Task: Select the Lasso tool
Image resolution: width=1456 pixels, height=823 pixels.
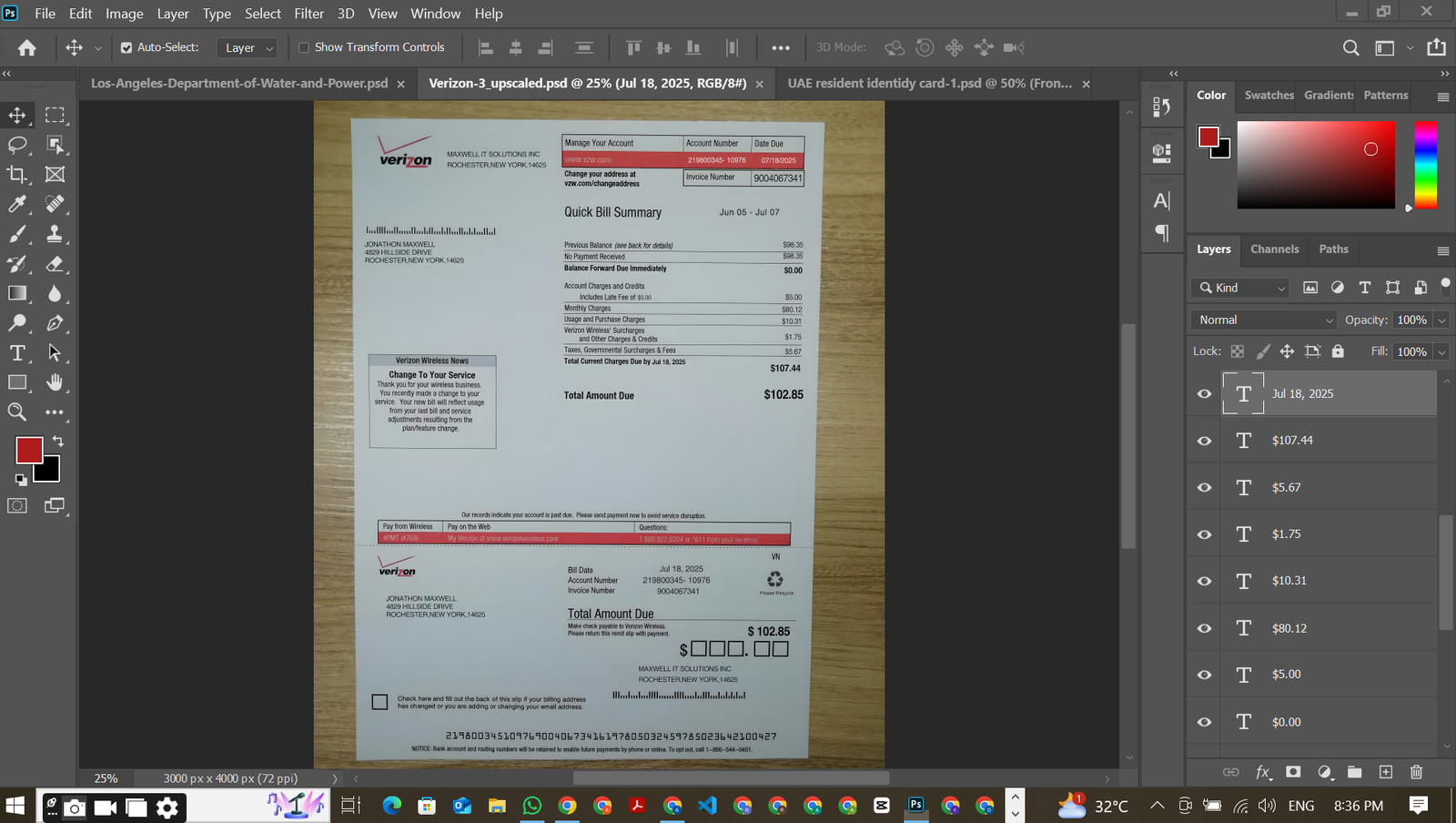Action: pyautogui.click(x=17, y=145)
